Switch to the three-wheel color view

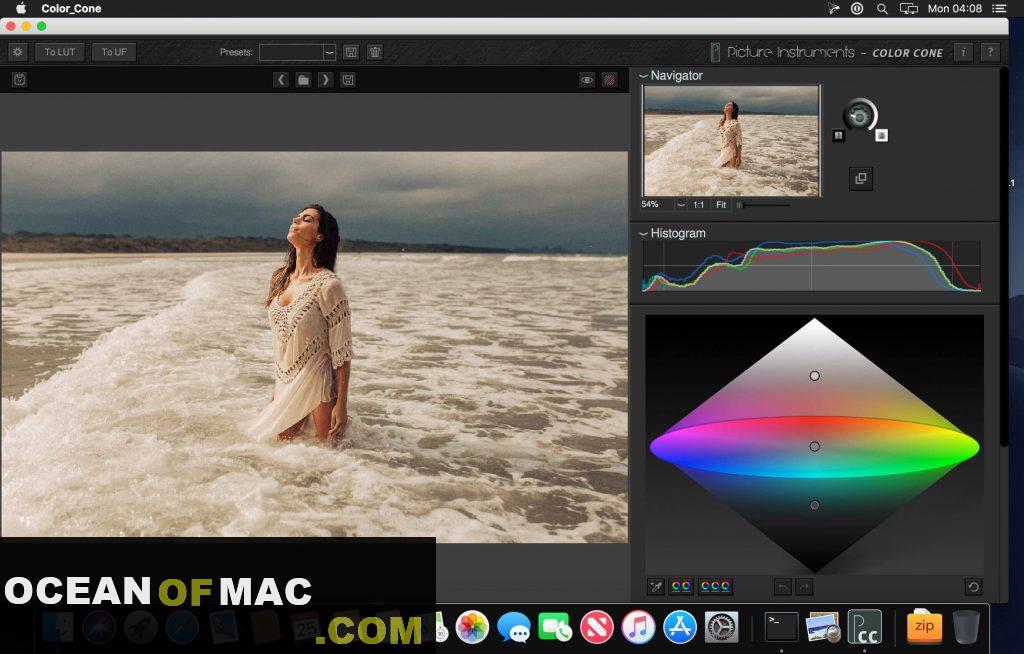(715, 587)
